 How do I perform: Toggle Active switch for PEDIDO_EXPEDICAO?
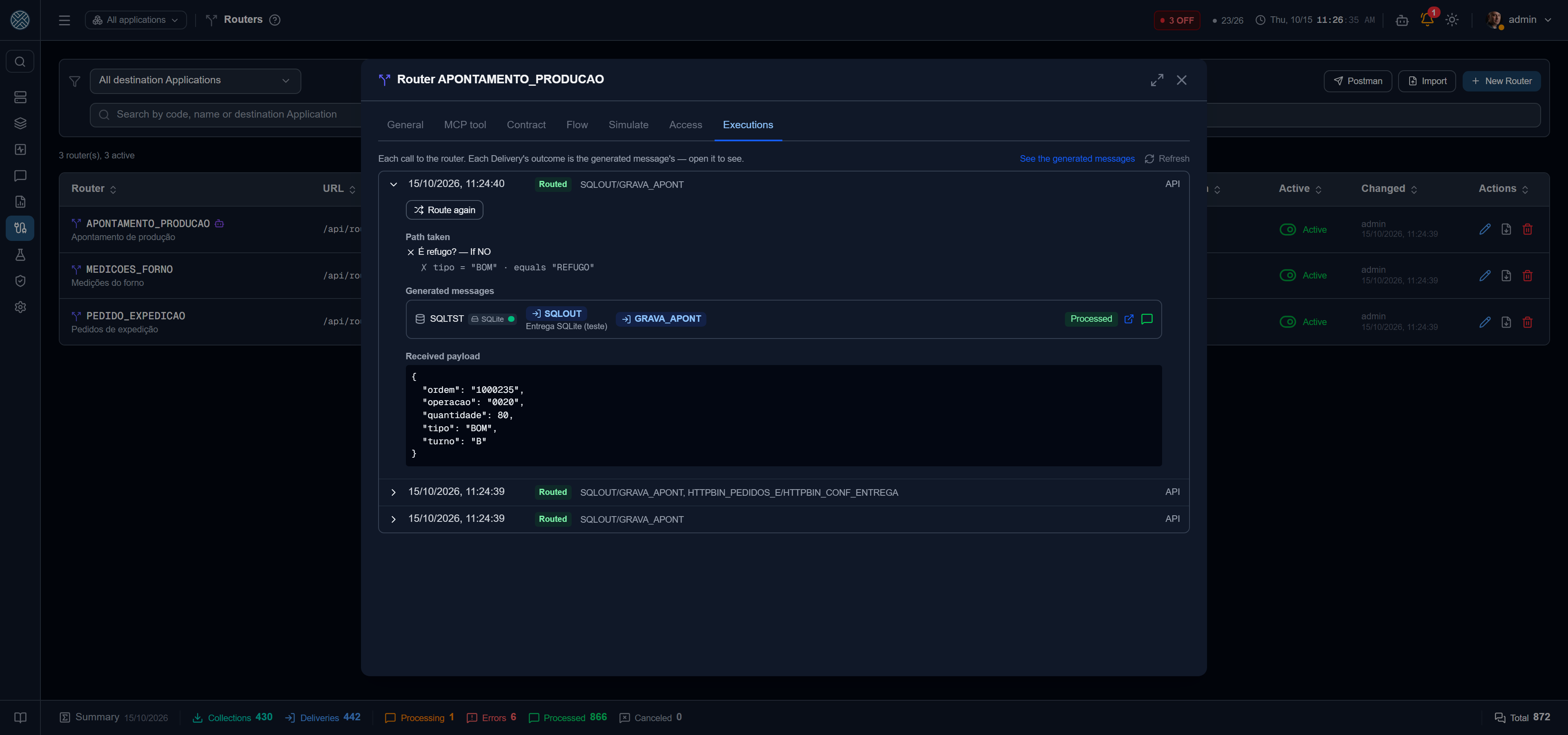pos(1287,322)
